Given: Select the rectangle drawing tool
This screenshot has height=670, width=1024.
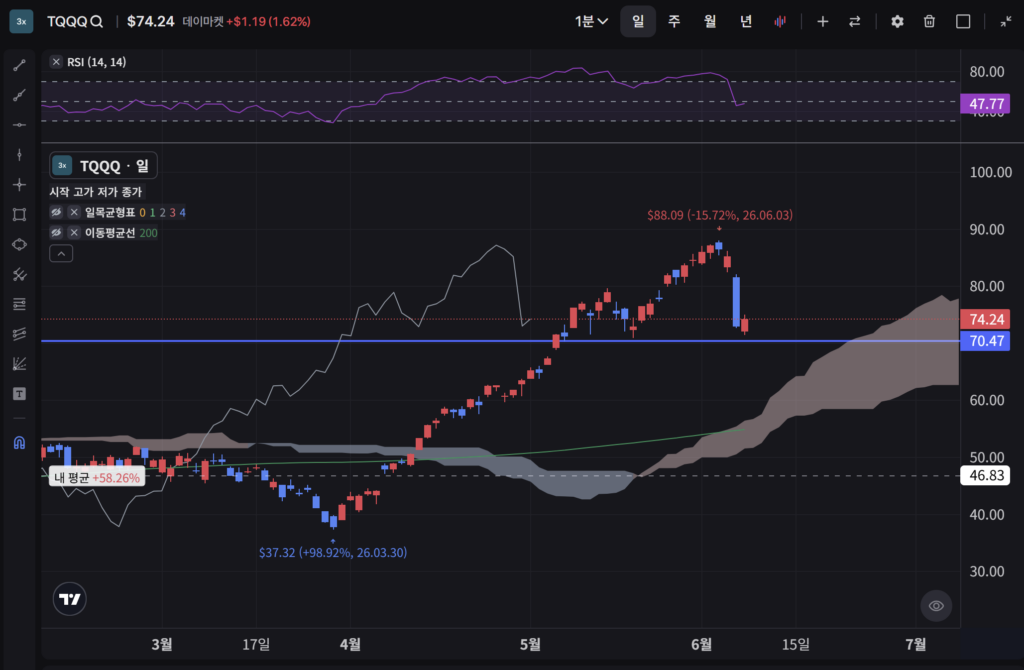Looking at the screenshot, I should point(20,215).
